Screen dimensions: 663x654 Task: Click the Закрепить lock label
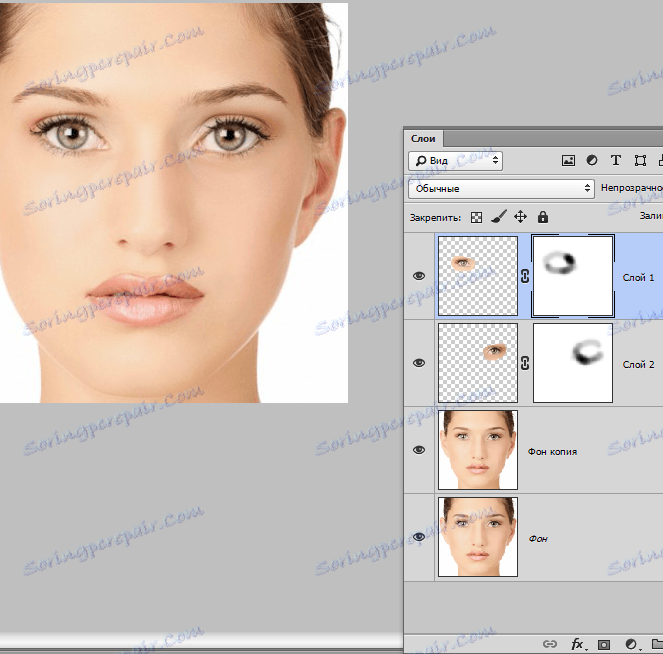pos(435,218)
